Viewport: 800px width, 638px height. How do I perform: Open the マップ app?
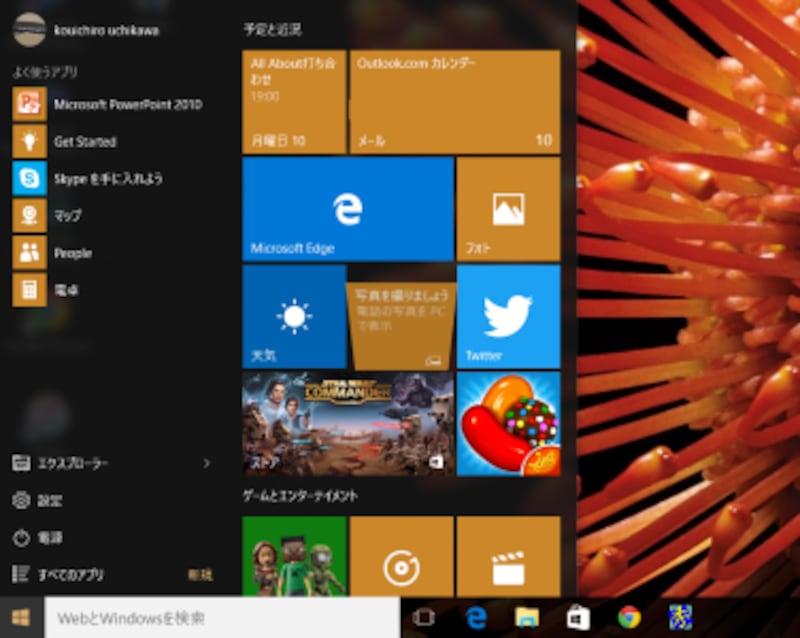tap(47, 215)
